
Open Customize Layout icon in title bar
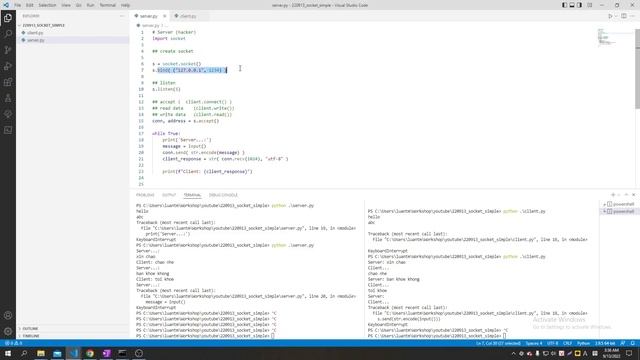click(590, 5)
